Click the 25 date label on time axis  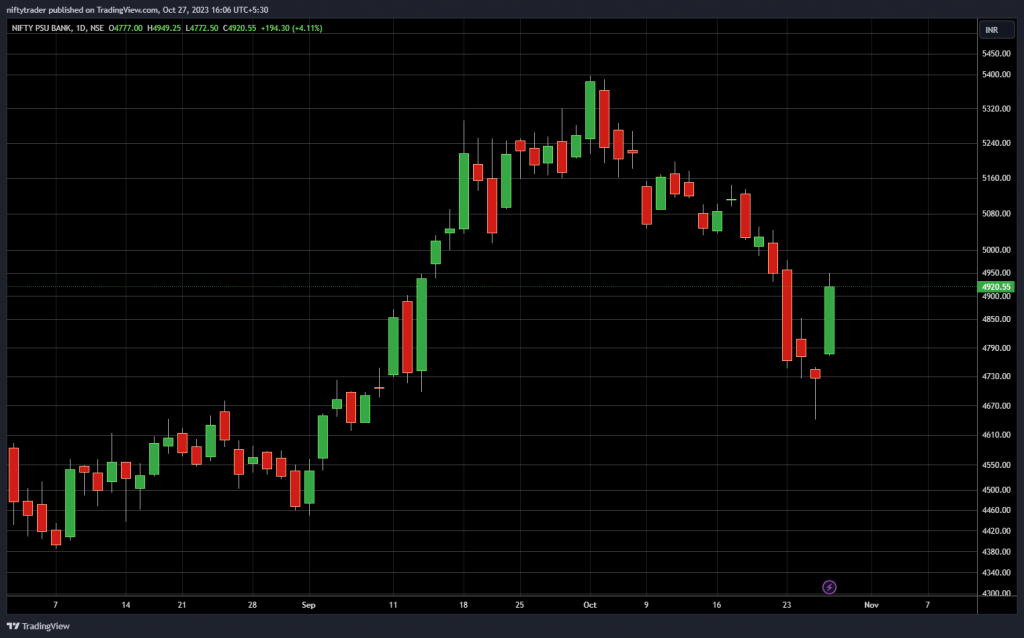pyautogui.click(x=520, y=605)
